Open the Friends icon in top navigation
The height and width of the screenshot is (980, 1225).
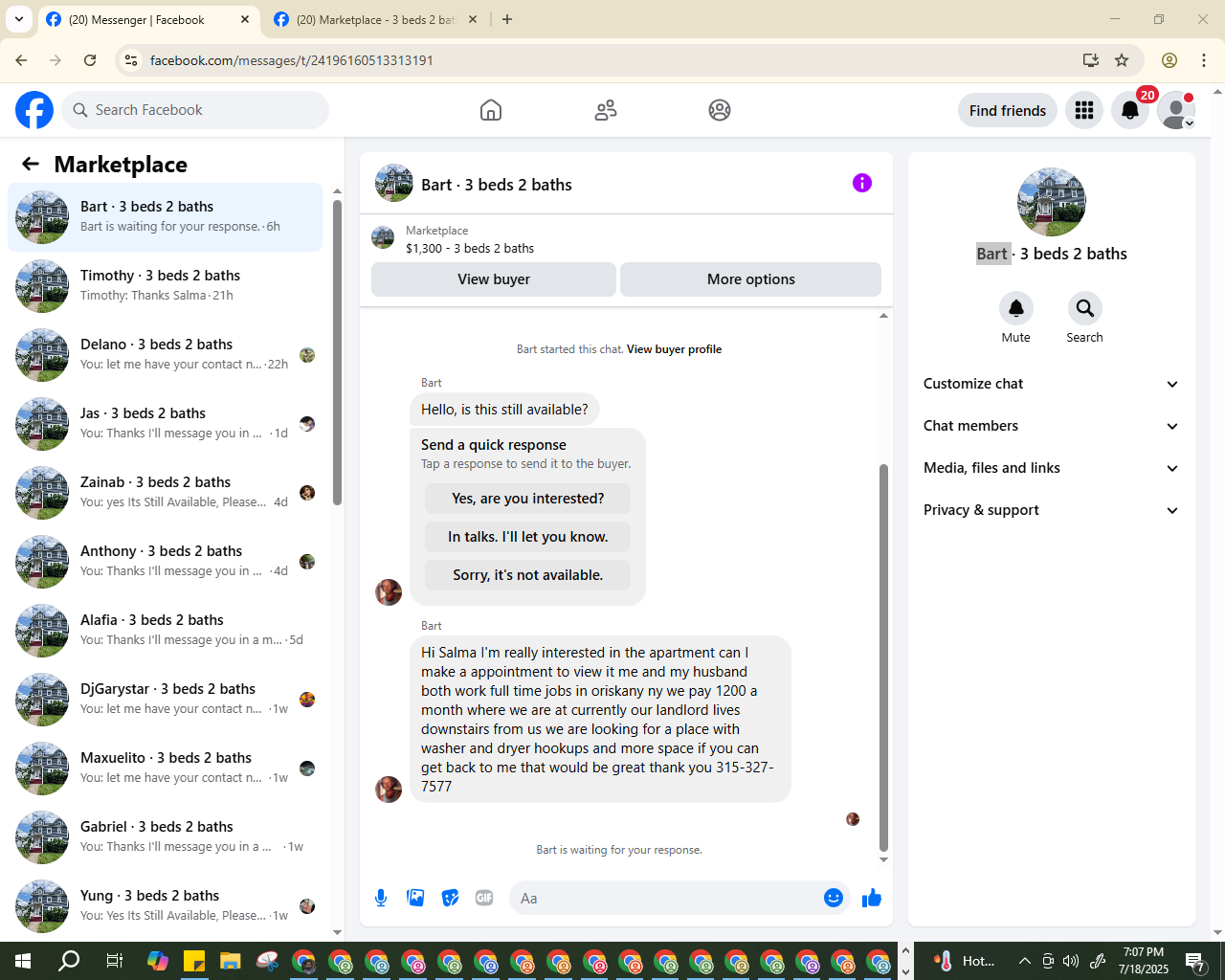click(x=606, y=110)
